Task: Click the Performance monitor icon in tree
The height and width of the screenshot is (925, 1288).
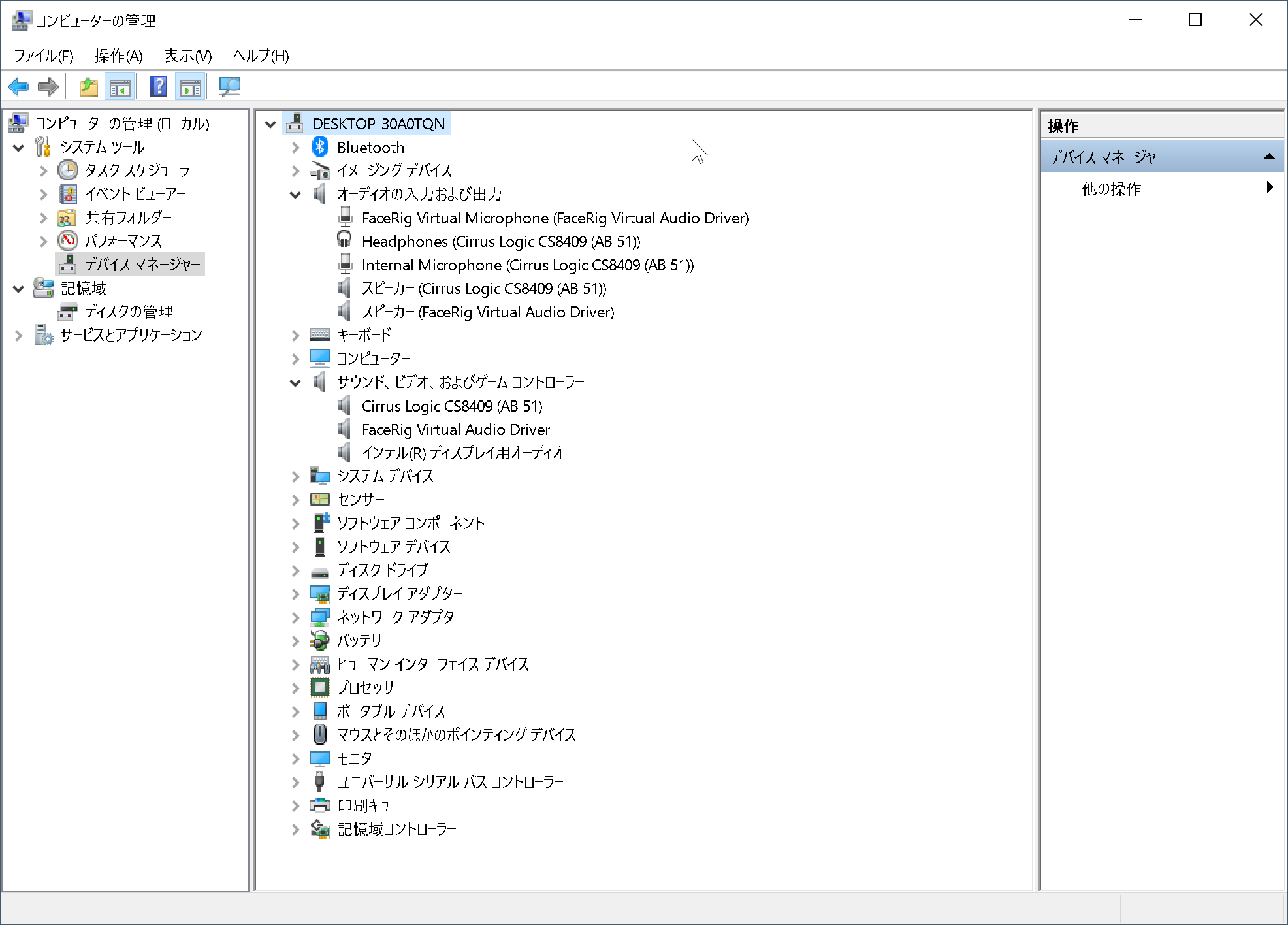Action: tap(67, 241)
